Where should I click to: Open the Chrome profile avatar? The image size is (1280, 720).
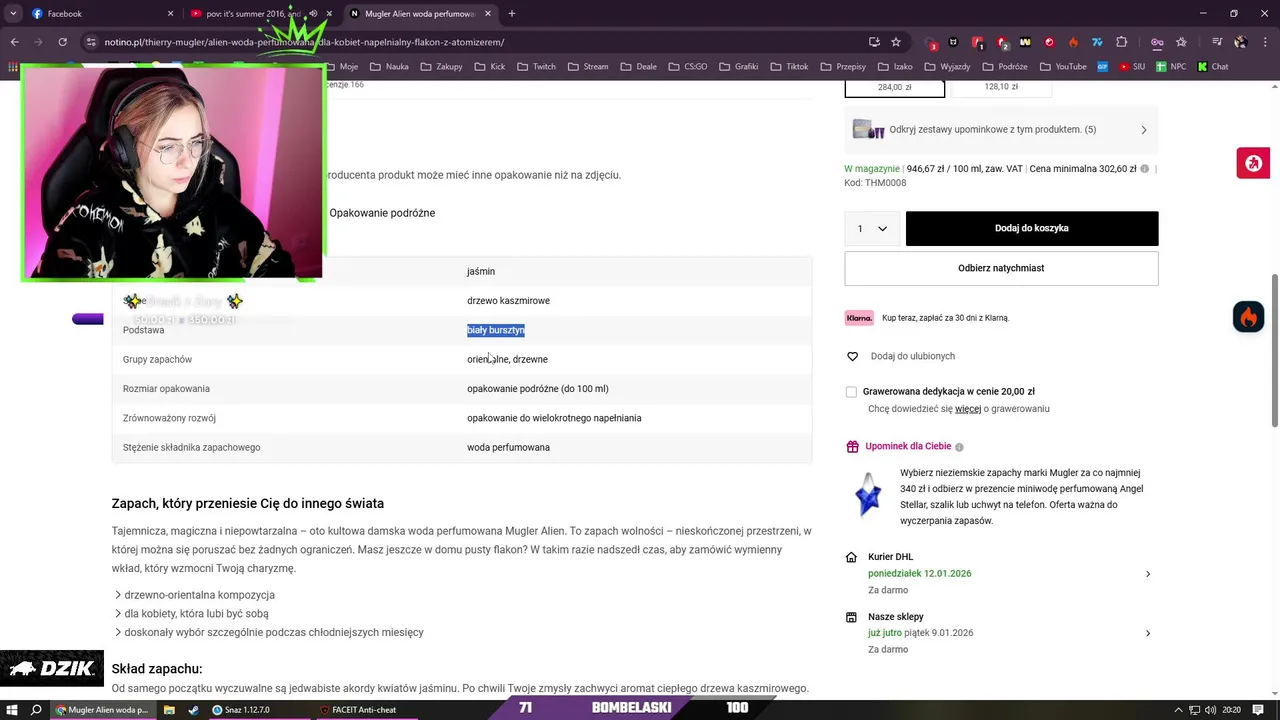point(1241,42)
